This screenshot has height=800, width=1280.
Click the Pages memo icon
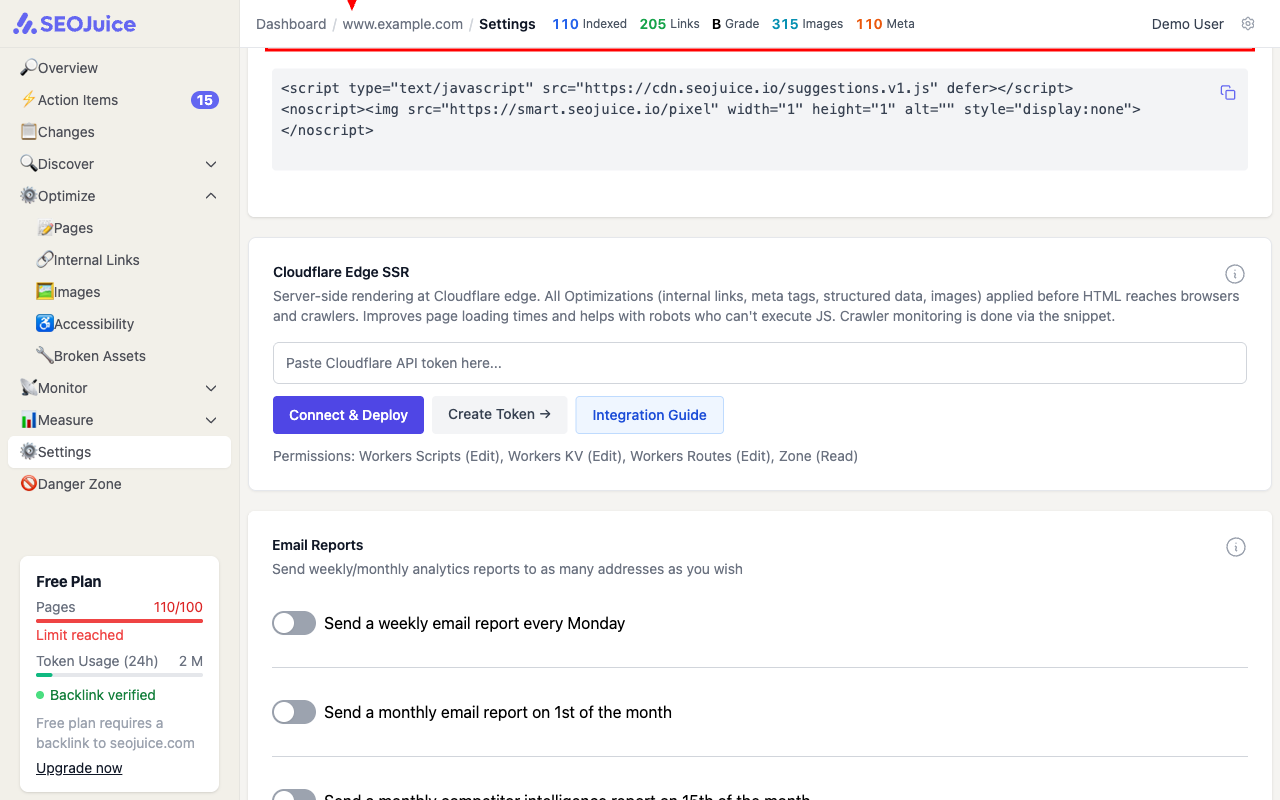point(45,228)
